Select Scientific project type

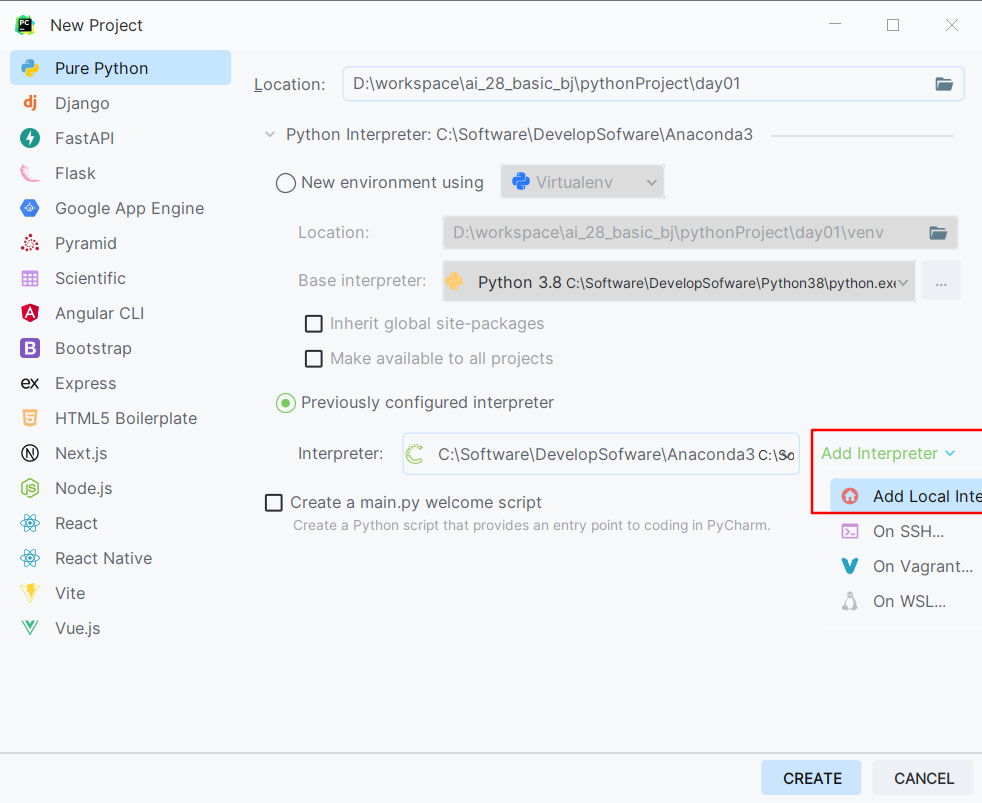click(120, 278)
